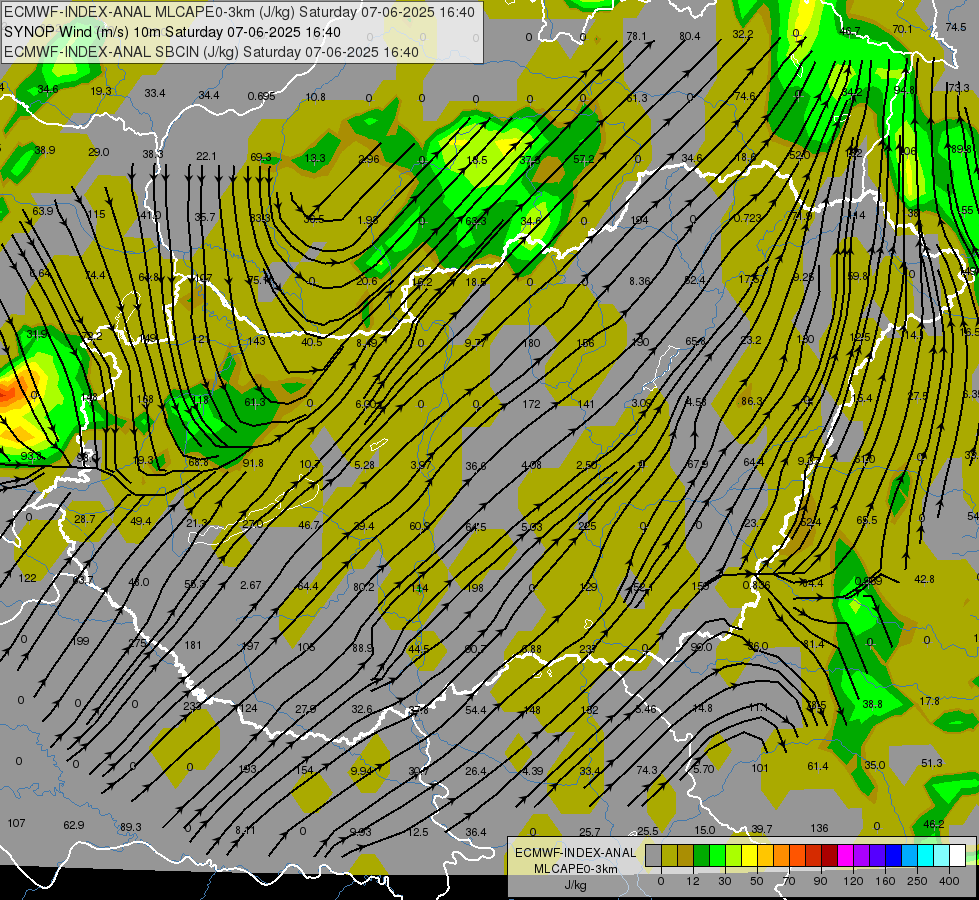Click the MLCAPE0-3km title line in header
This screenshot has width=979, height=900.
coord(239,12)
